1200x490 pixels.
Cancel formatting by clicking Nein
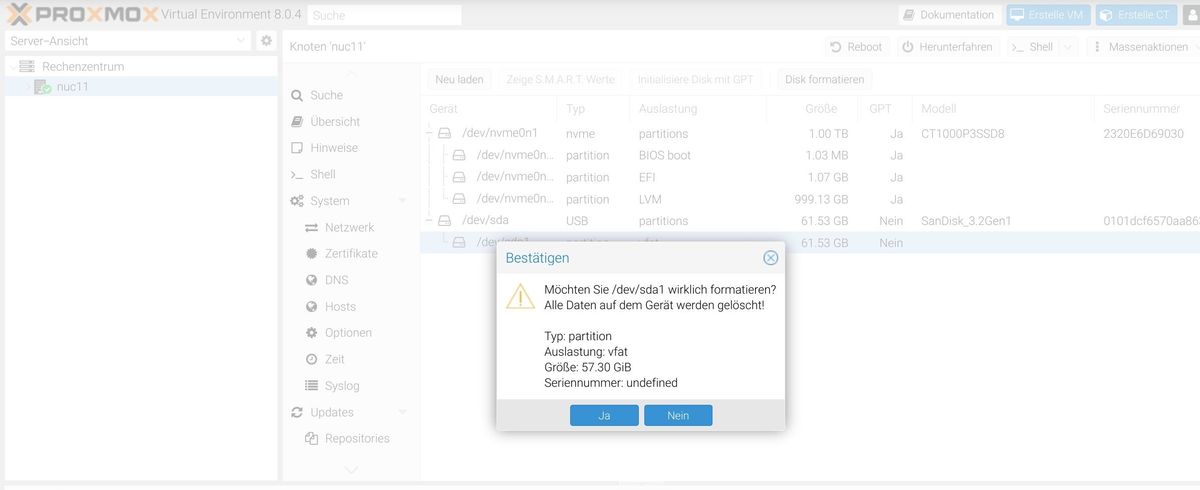[678, 415]
